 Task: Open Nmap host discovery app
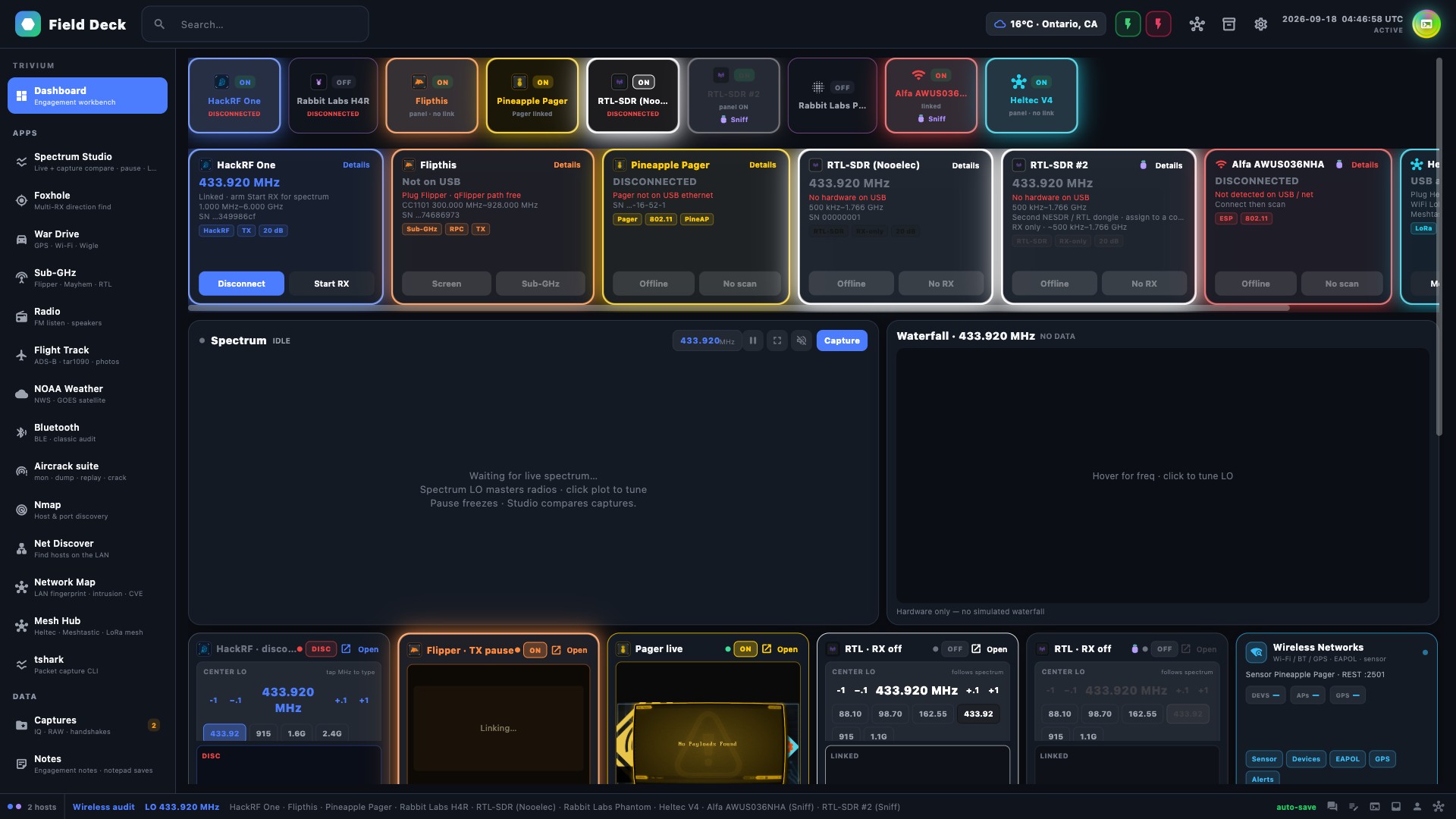87,510
